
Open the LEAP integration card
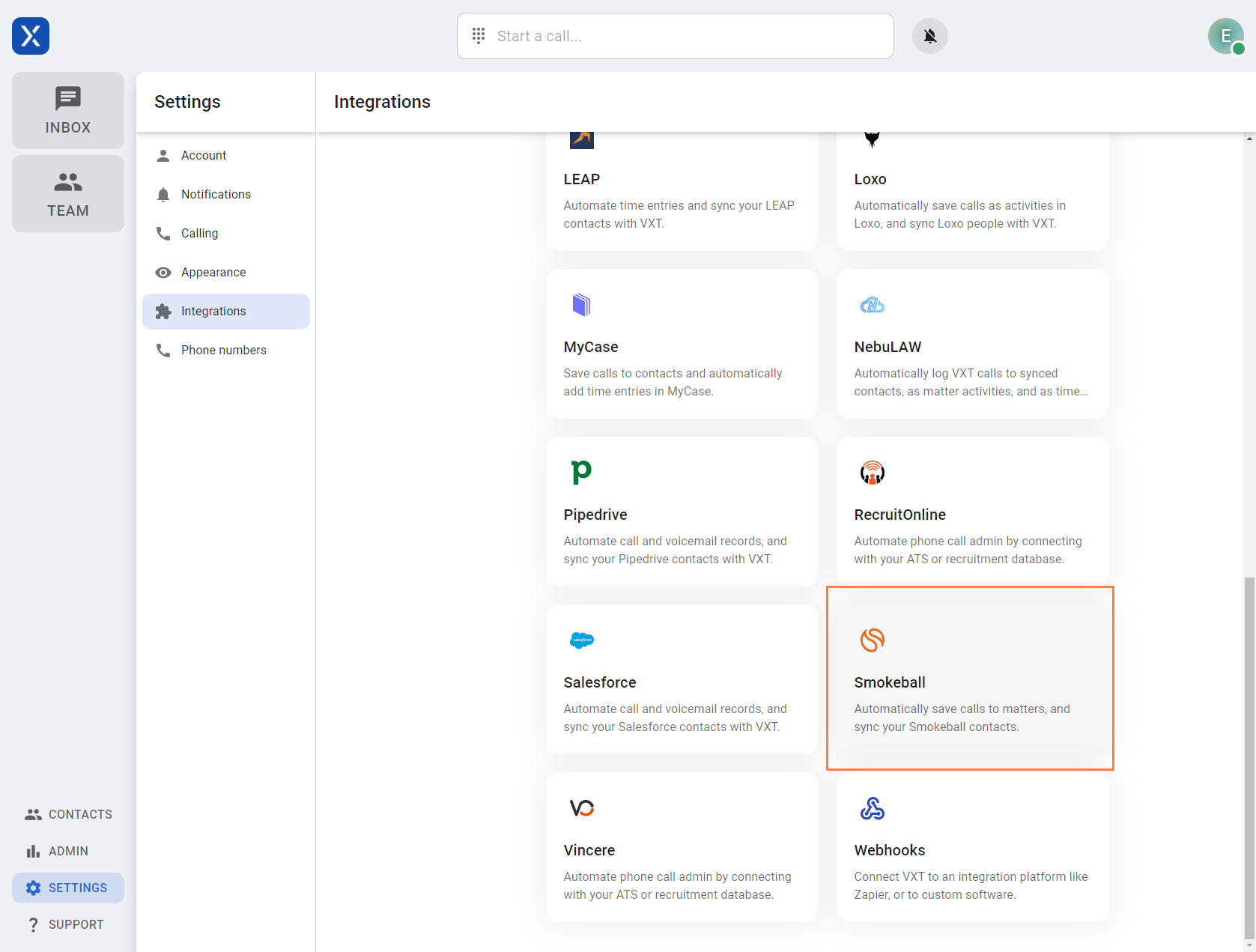[682, 192]
